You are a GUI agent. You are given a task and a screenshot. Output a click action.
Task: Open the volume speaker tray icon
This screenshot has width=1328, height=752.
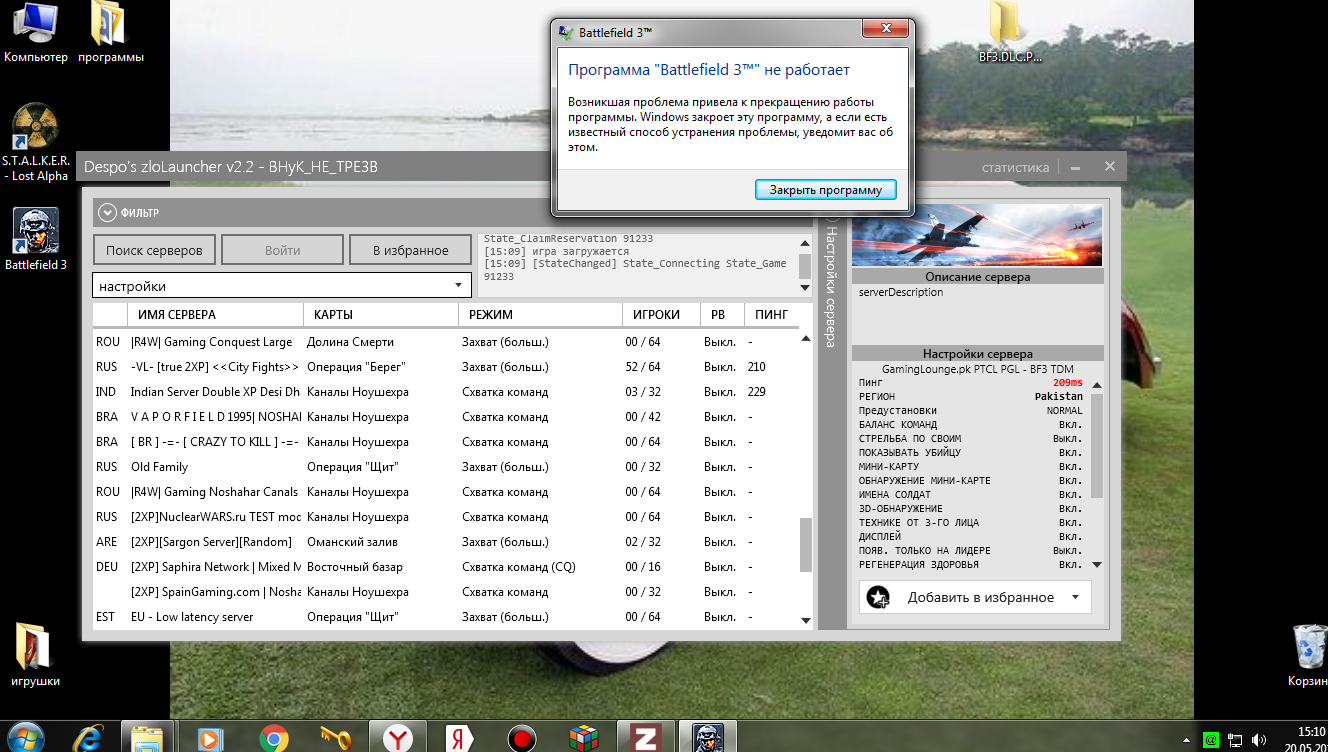1258,740
